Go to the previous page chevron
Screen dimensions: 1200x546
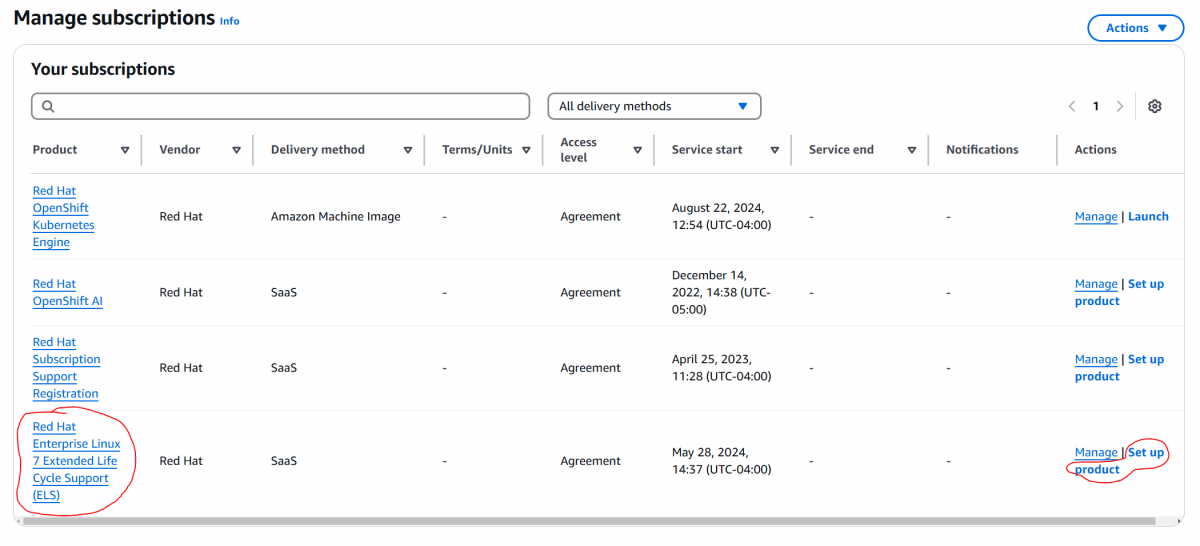pos(1072,106)
